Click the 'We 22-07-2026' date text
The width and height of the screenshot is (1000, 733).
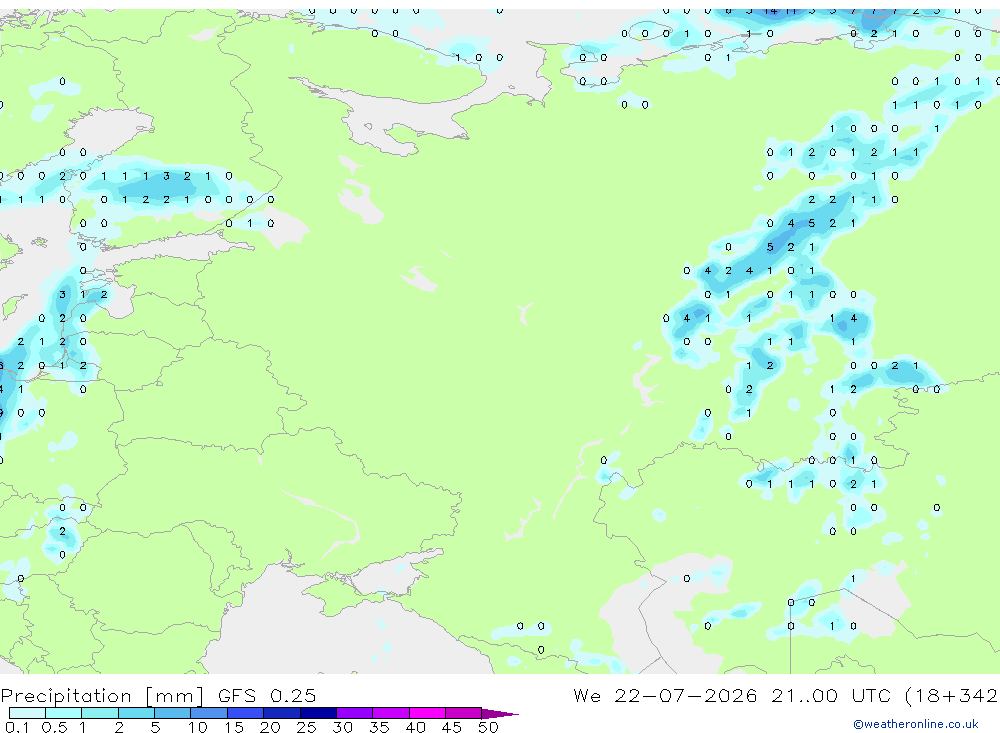coord(665,695)
